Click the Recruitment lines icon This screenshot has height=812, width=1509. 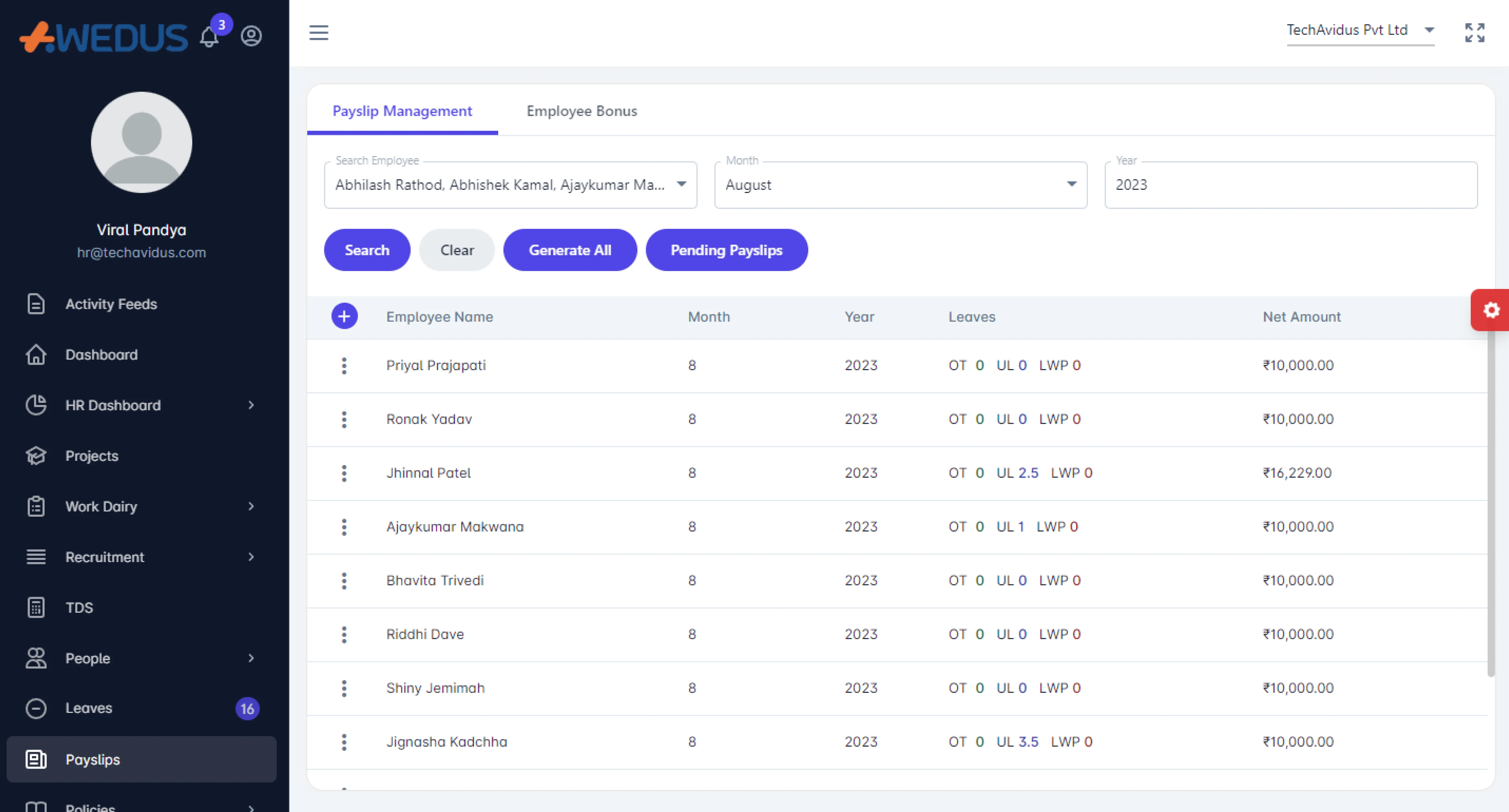point(36,557)
